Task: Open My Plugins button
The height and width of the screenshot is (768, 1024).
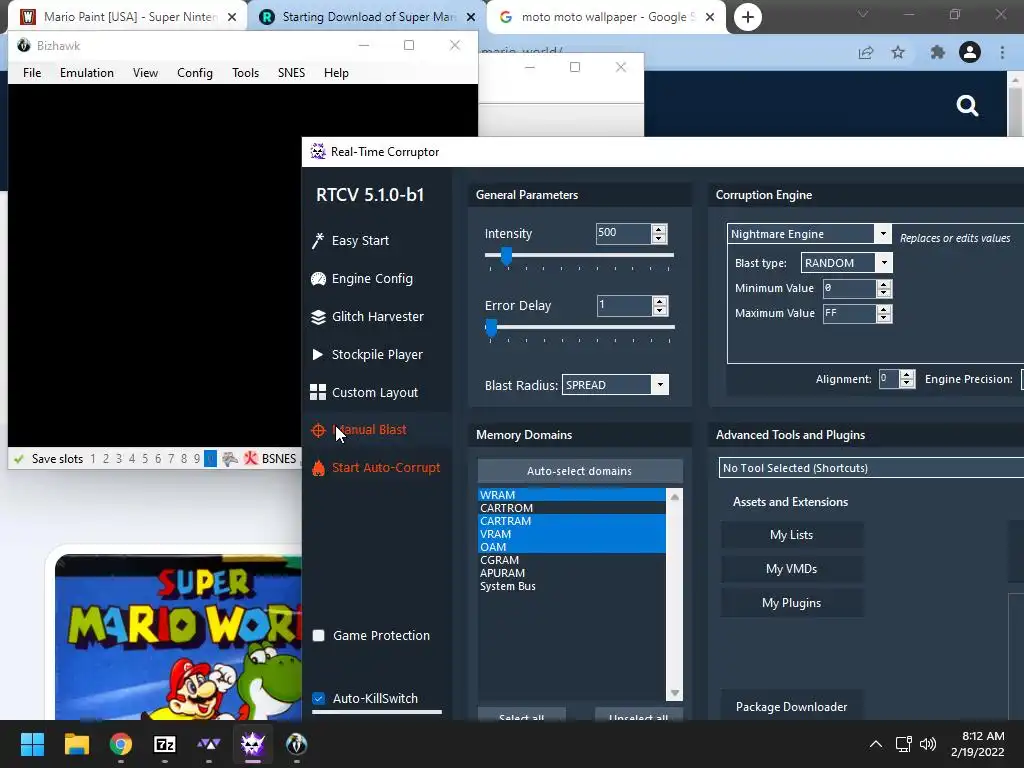Action: pos(792,603)
